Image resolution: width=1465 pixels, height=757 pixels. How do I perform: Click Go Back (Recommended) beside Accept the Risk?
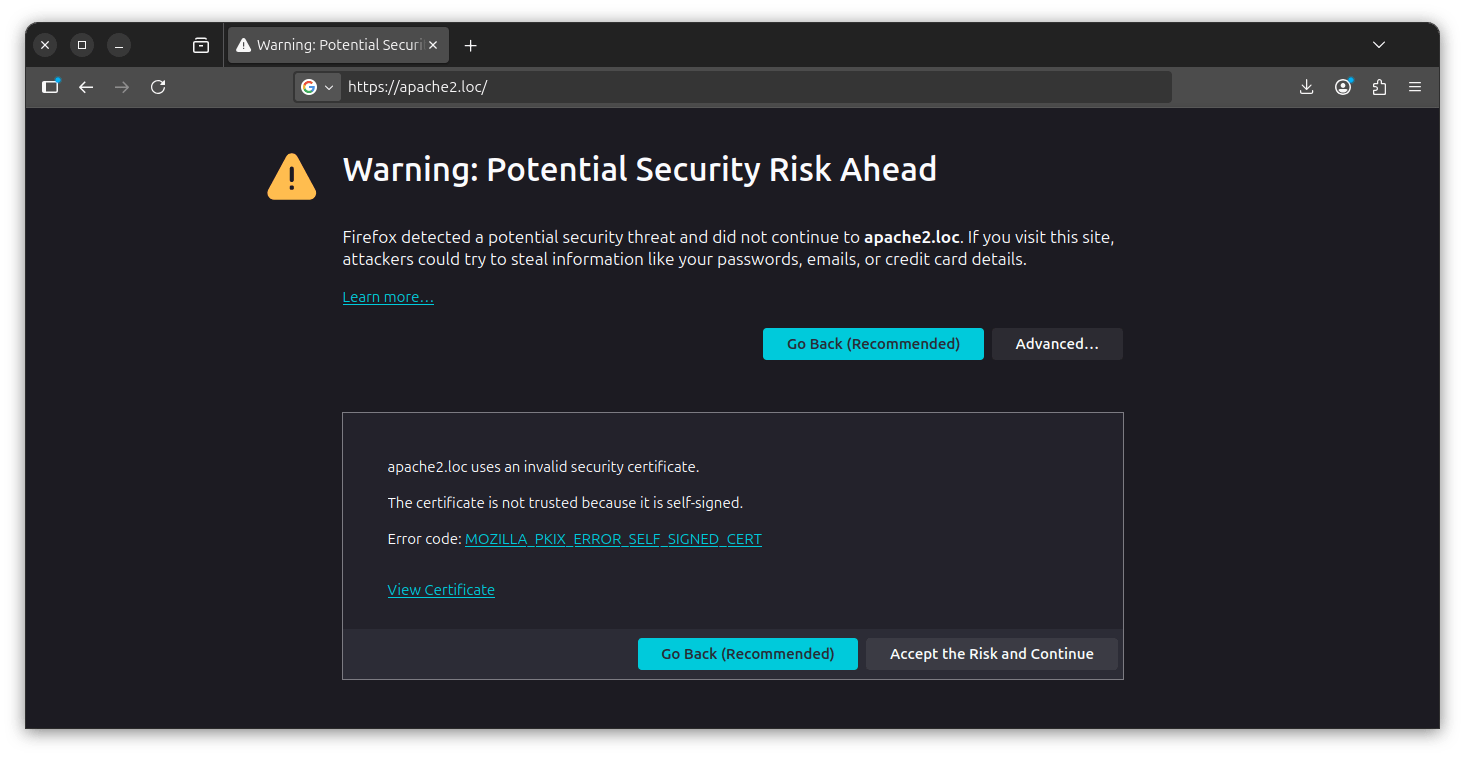[748, 654]
